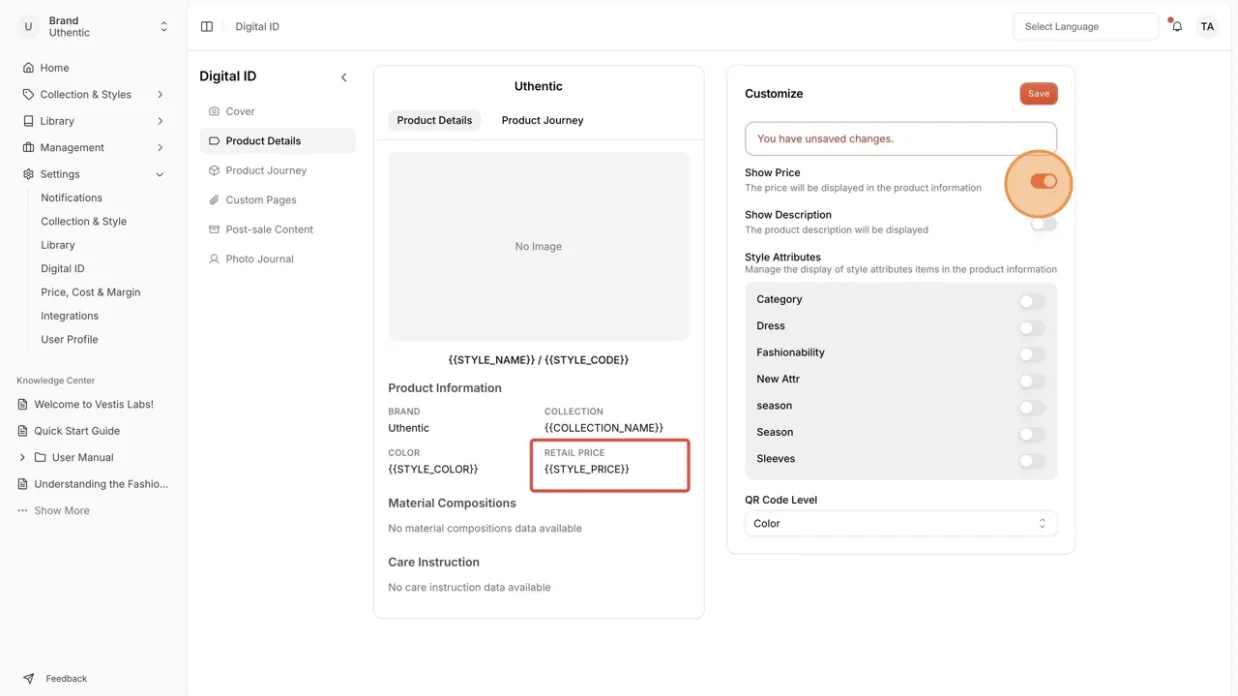The image size is (1238, 696).
Task: Click the Post-sale Content icon
Action: pos(214,229)
